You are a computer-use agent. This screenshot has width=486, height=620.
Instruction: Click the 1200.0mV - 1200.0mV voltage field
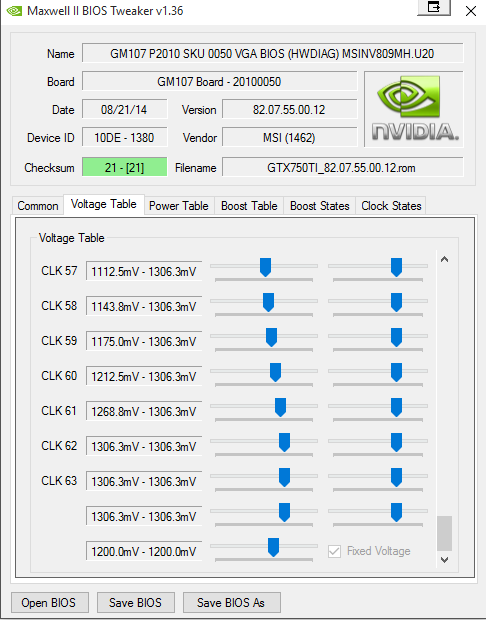pos(144,552)
